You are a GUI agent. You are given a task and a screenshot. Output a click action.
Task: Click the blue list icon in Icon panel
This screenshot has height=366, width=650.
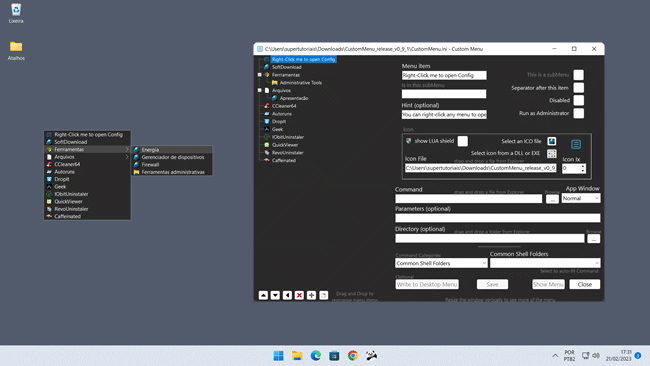click(x=576, y=144)
